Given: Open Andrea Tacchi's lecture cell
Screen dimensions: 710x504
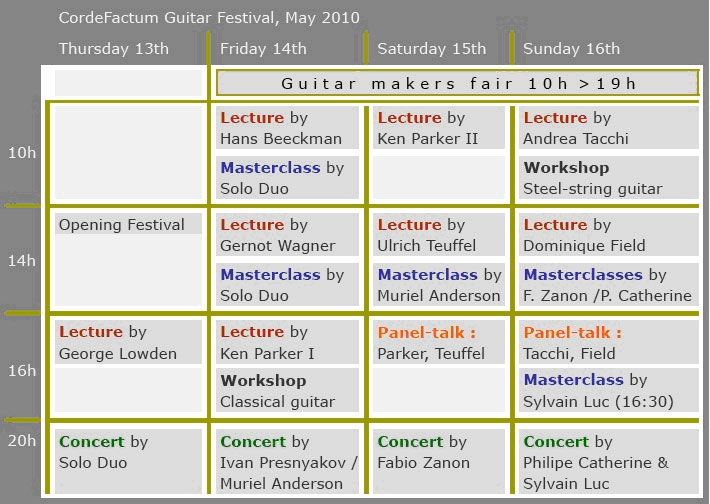Looking at the screenshot, I should 608,128.
